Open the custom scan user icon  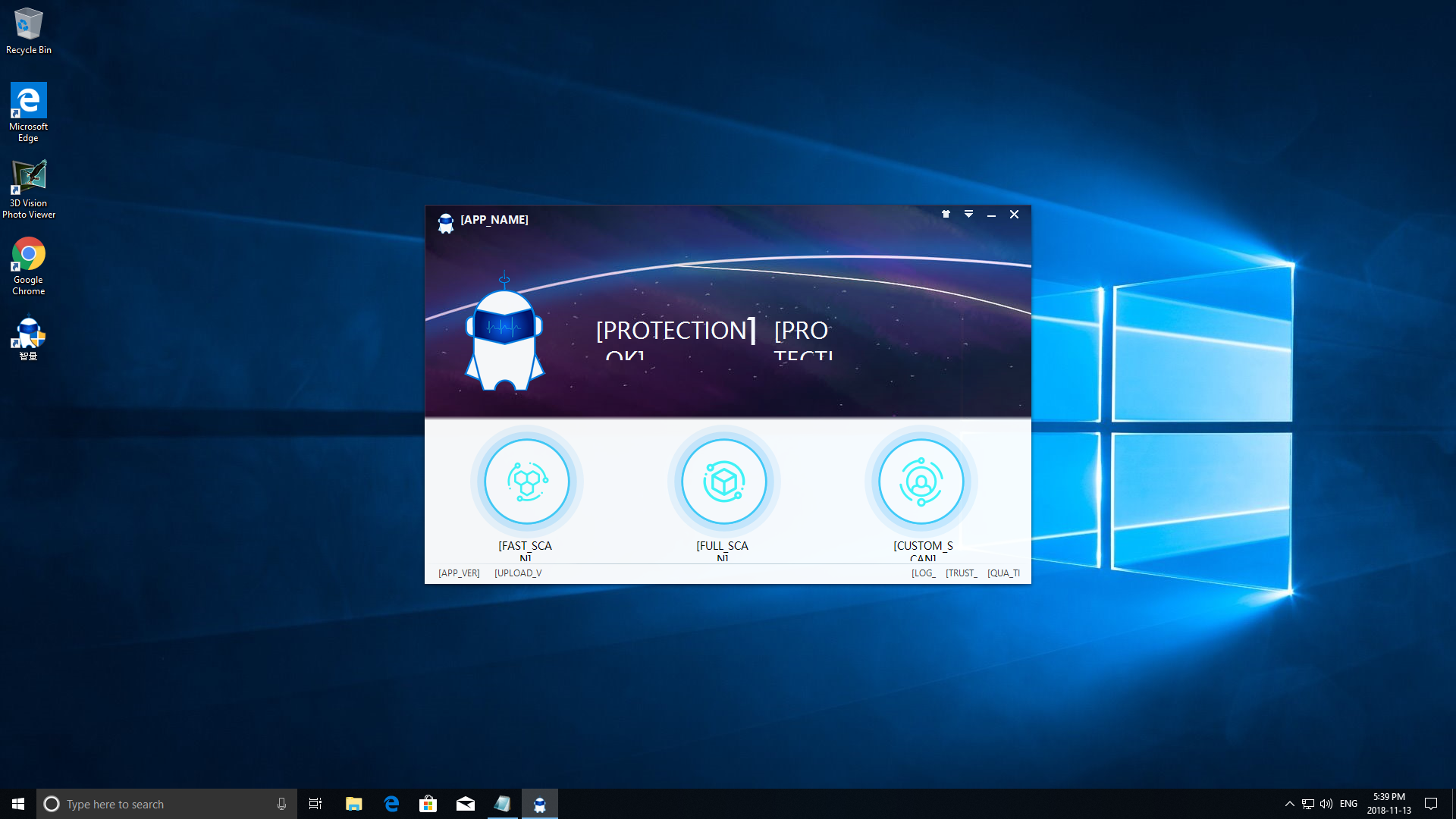[x=921, y=482]
